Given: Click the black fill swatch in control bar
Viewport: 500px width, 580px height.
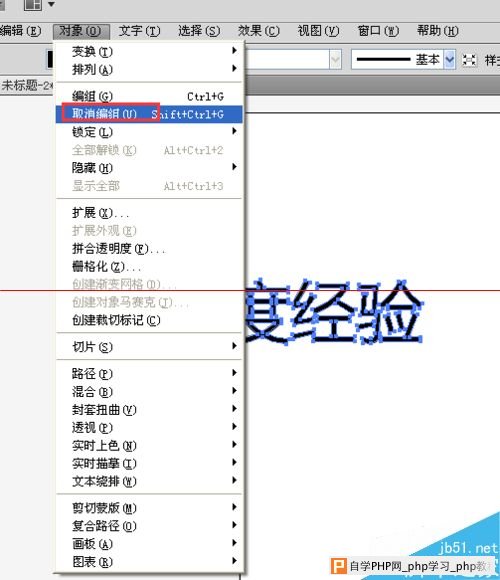Looking at the screenshot, I should 50,59.
